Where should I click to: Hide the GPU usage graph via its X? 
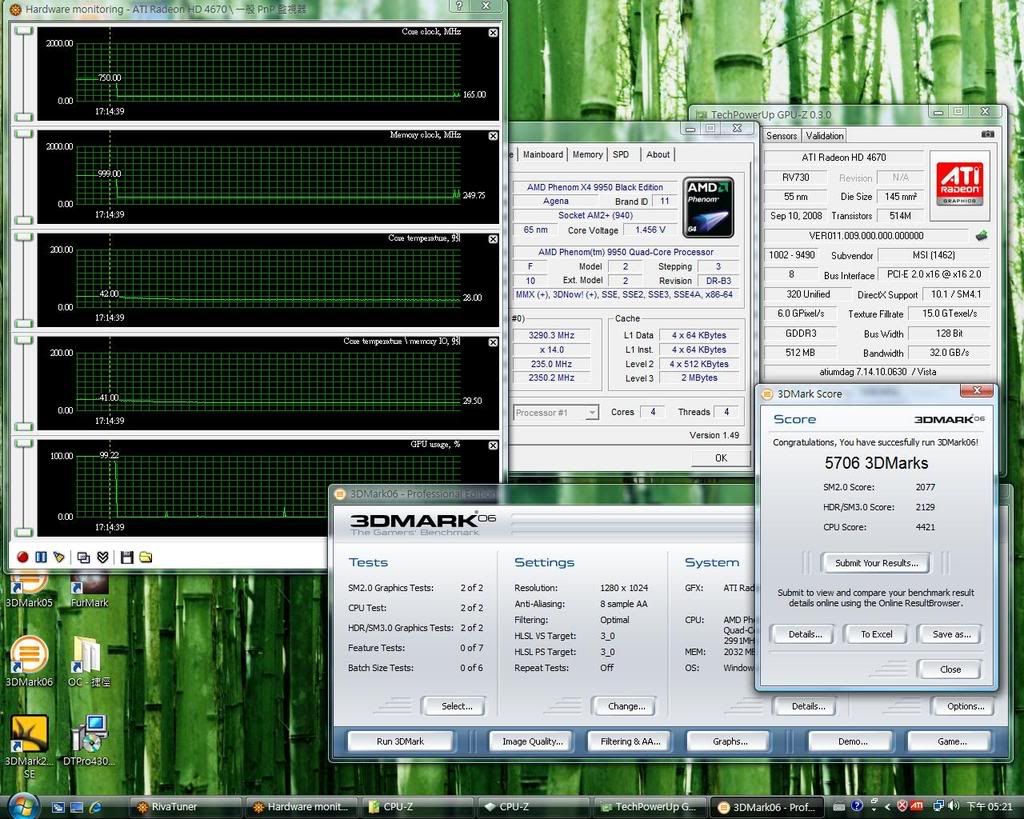493,445
